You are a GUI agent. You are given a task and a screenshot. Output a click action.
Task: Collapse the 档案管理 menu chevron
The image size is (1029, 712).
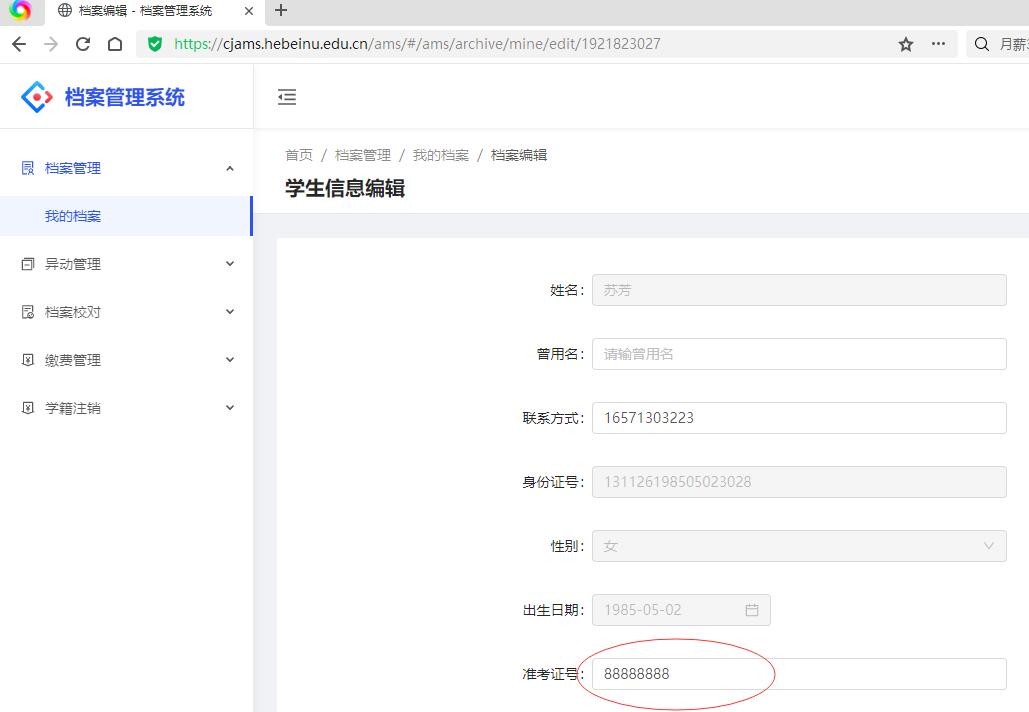[x=230, y=168]
